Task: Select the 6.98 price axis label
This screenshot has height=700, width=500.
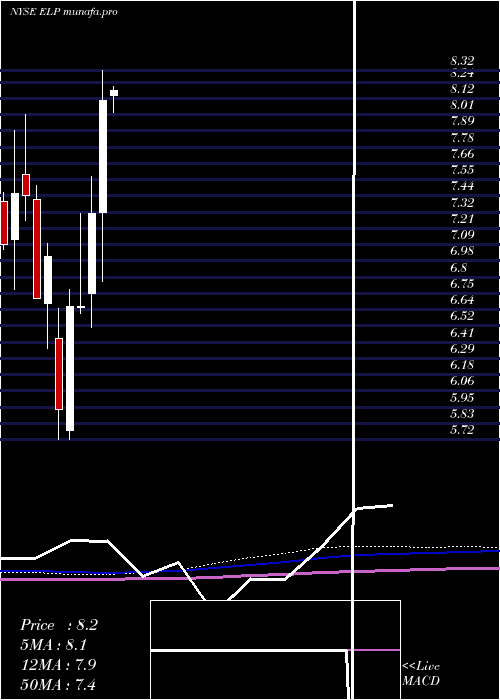Action: coord(462,251)
